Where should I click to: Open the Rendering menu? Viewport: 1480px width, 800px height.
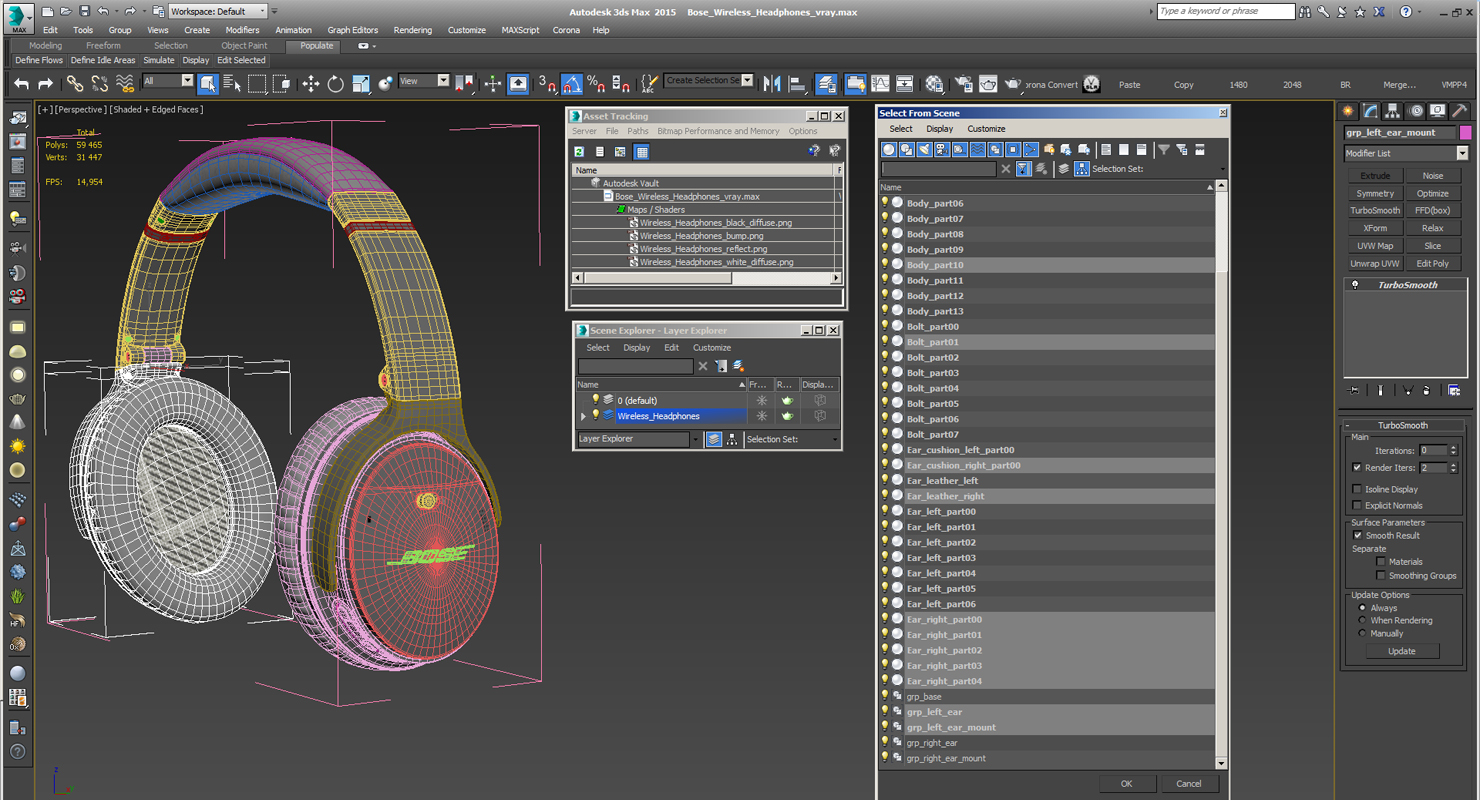412,30
